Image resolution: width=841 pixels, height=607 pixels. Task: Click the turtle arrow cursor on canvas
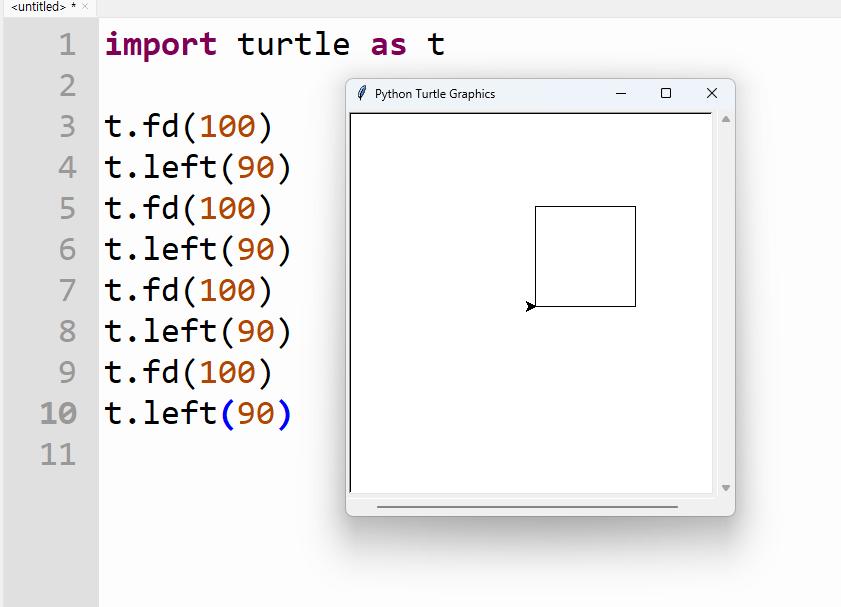click(530, 306)
